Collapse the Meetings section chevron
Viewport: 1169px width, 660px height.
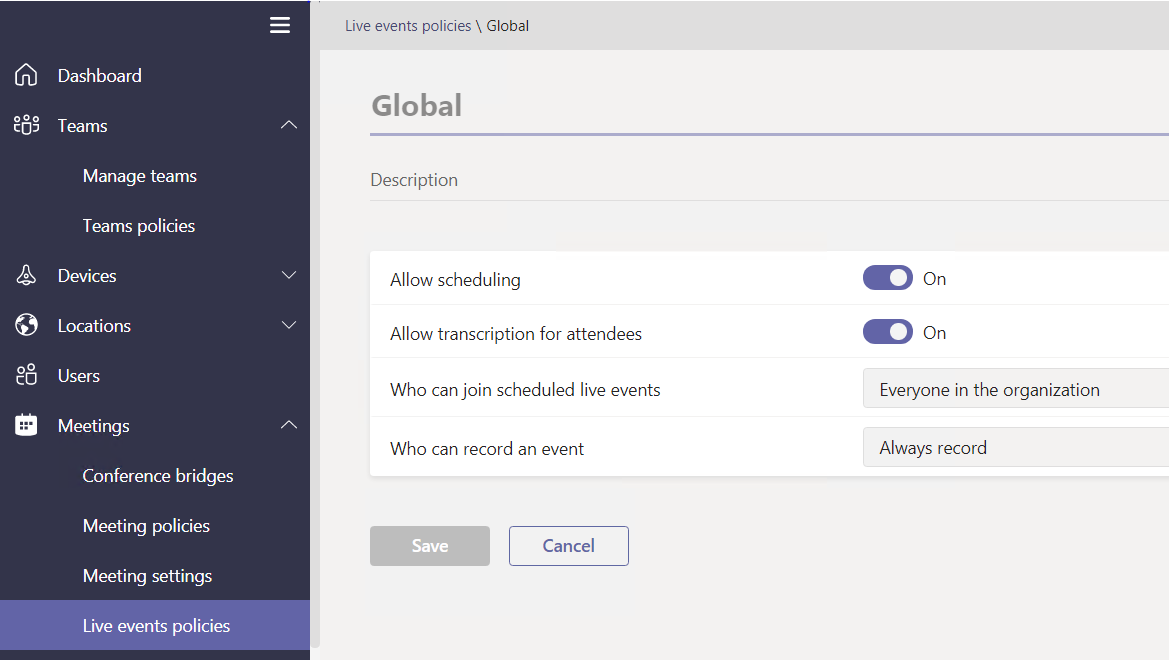[289, 425]
